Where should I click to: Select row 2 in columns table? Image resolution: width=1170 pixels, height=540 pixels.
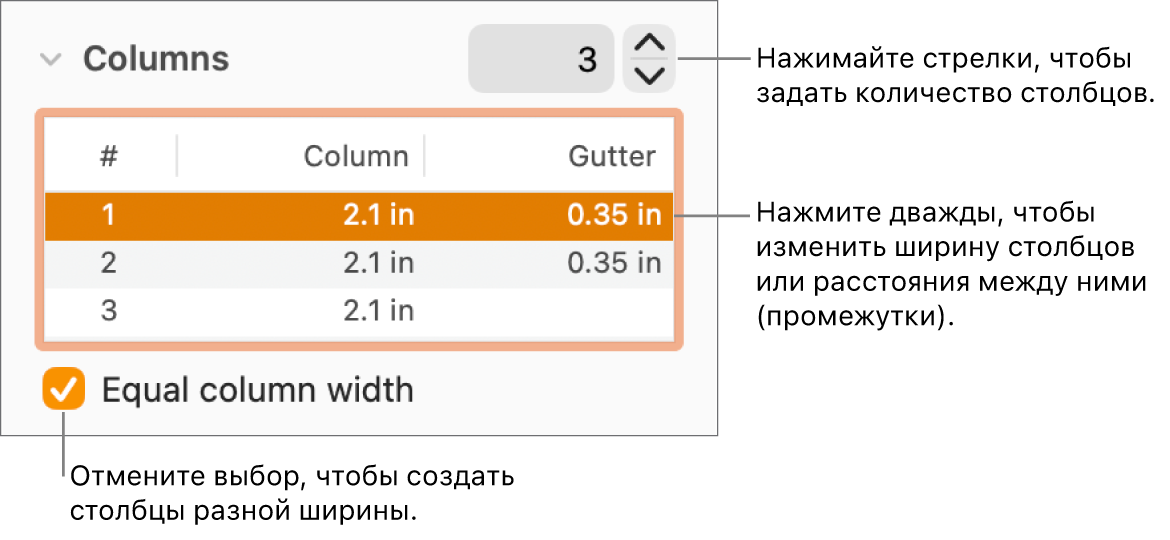point(109,263)
